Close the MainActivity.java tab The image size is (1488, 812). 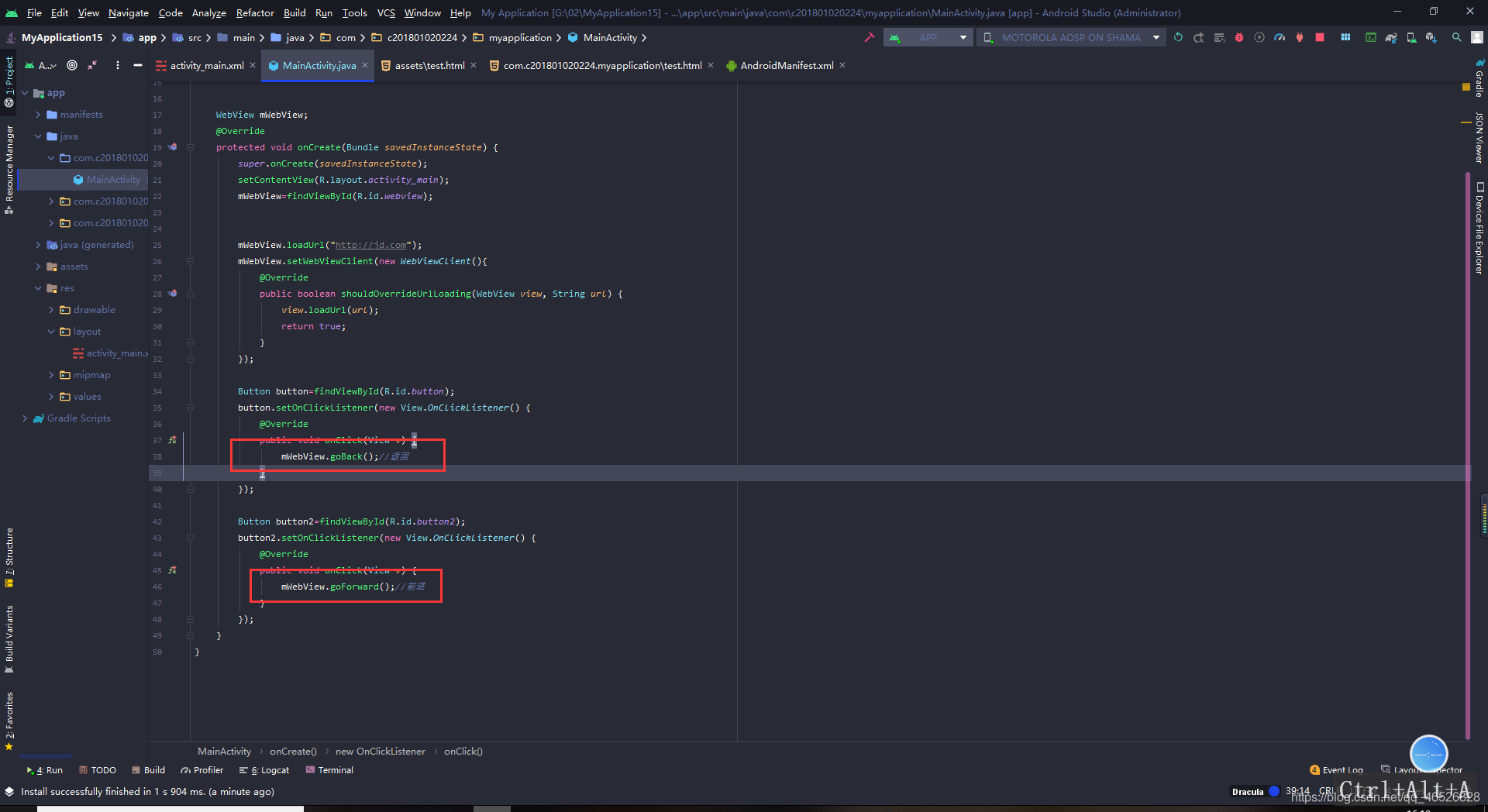click(365, 65)
